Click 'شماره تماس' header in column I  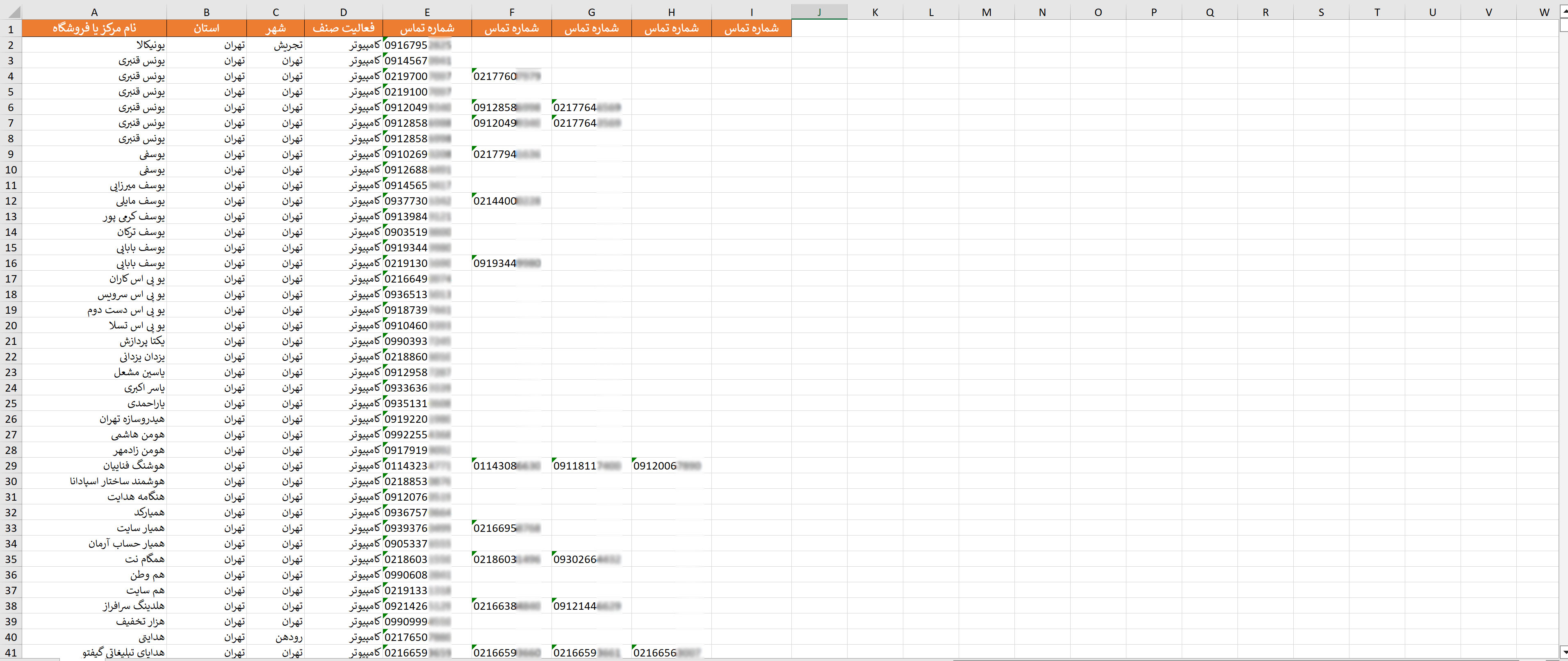coord(751,28)
